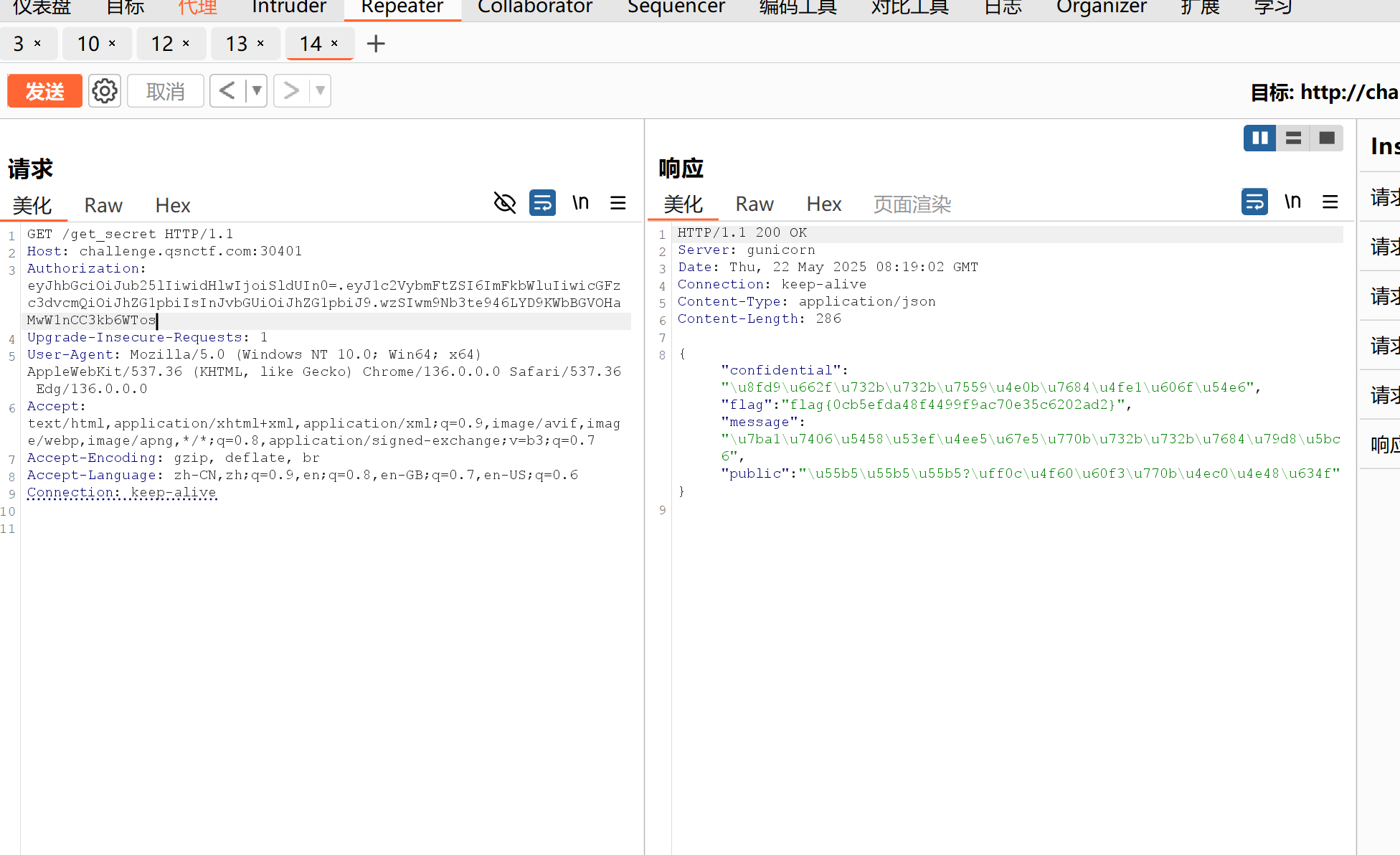Open the Sequencer tool tab

[676, 7]
